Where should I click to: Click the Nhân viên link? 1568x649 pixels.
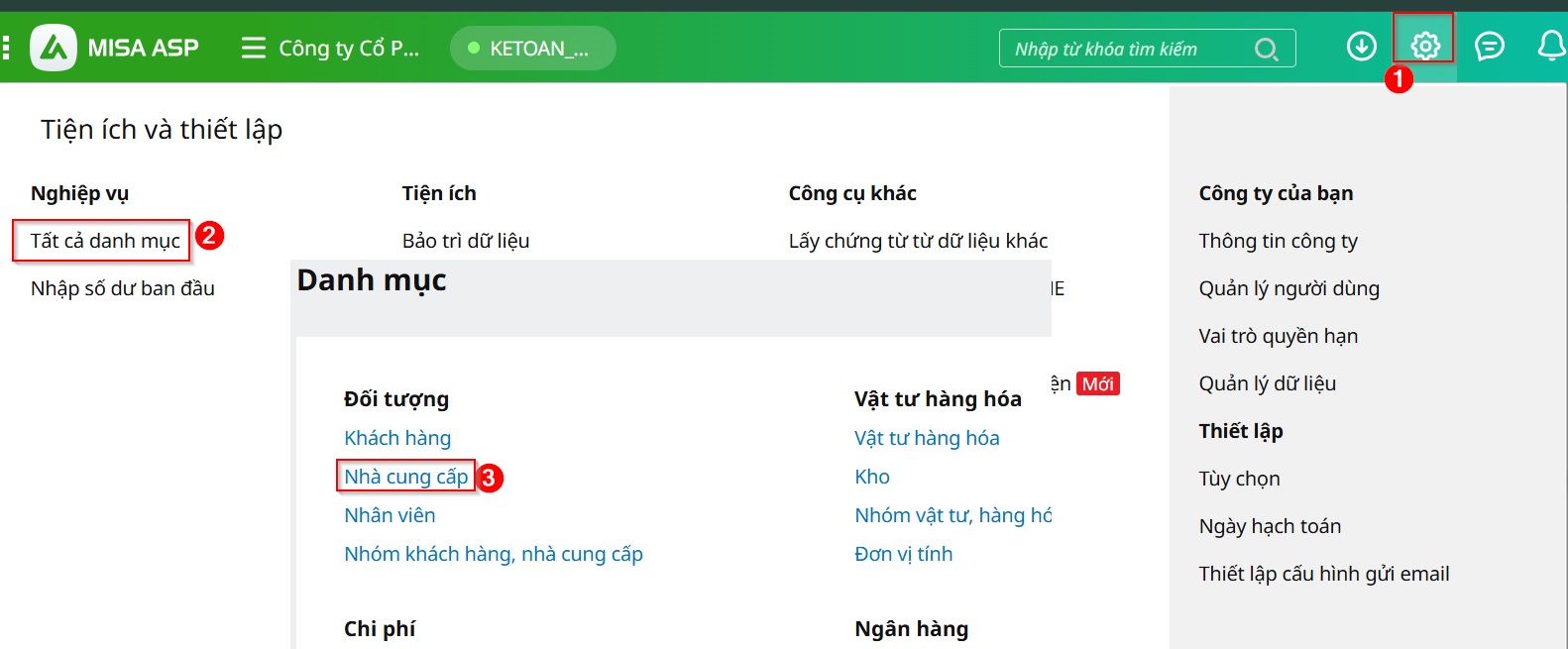[x=390, y=515]
